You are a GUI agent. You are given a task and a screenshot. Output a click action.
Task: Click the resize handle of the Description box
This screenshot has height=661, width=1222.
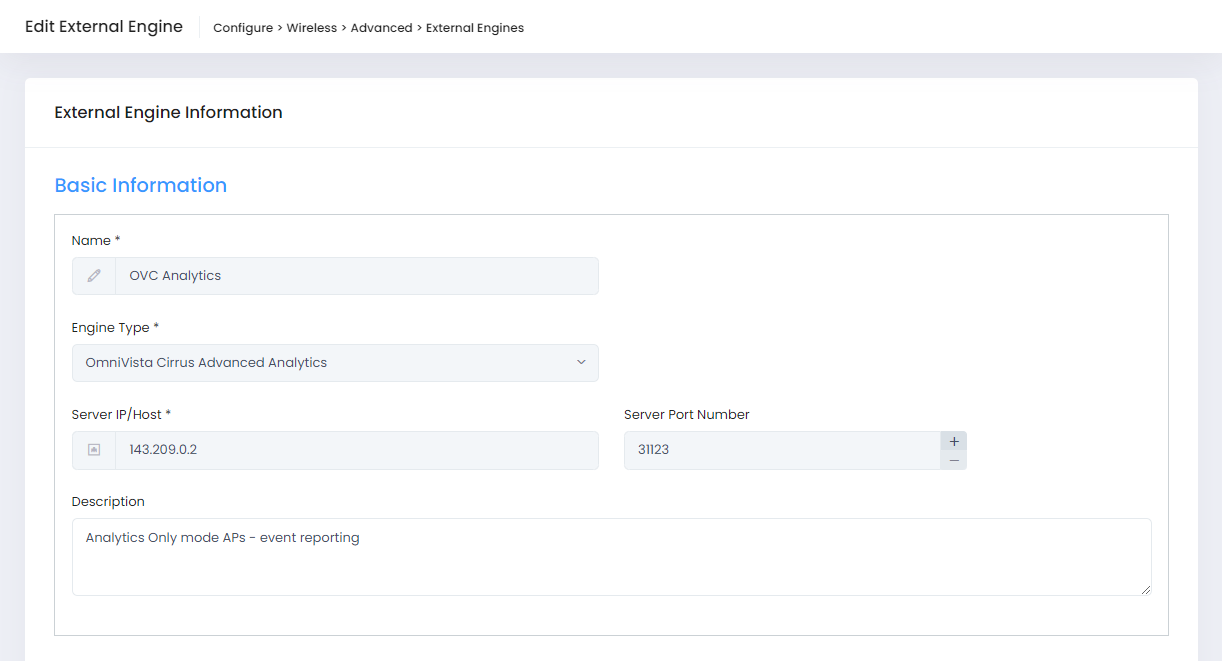click(1145, 589)
